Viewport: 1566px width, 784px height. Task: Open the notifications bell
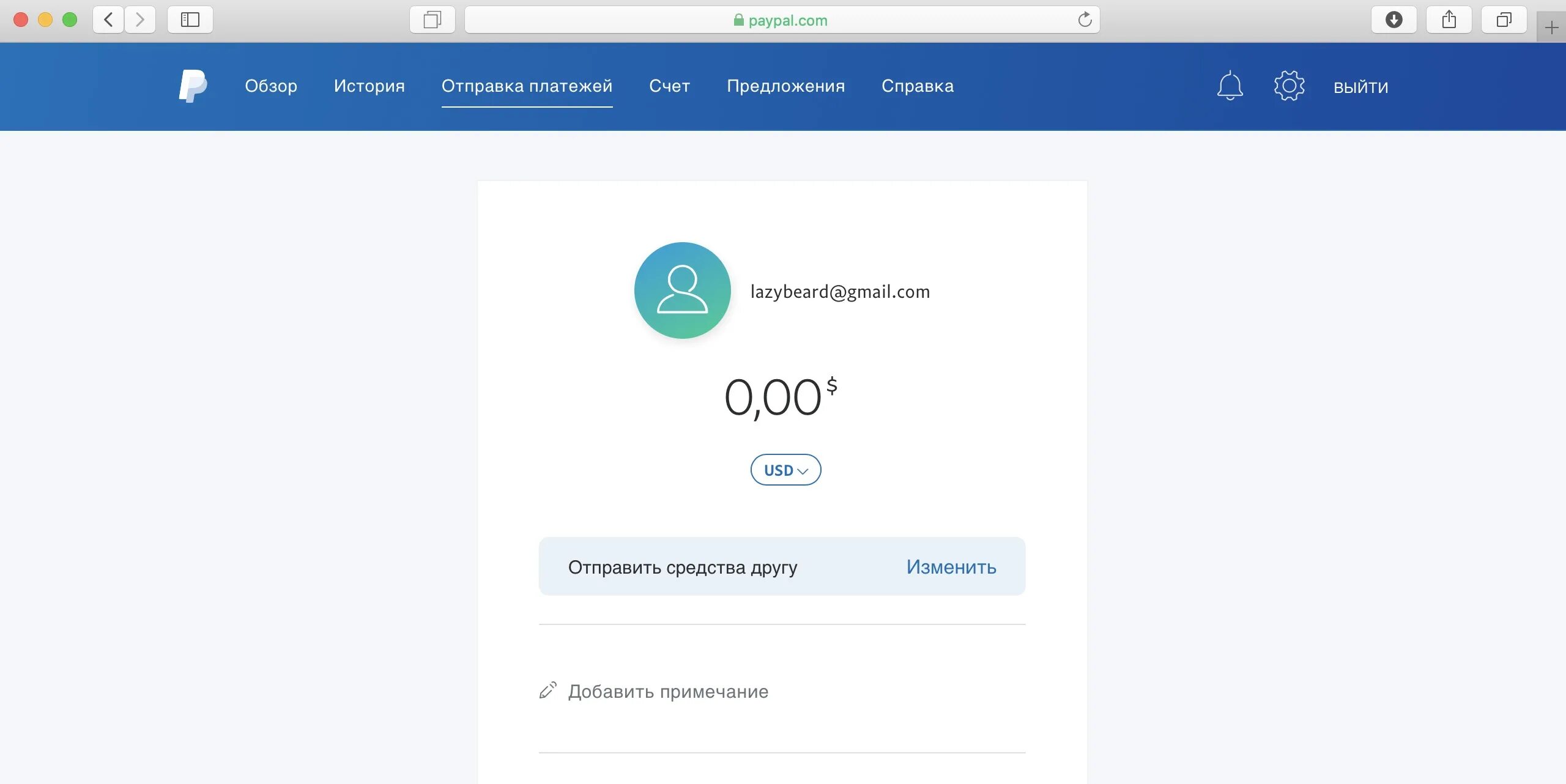[x=1230, y=86]
